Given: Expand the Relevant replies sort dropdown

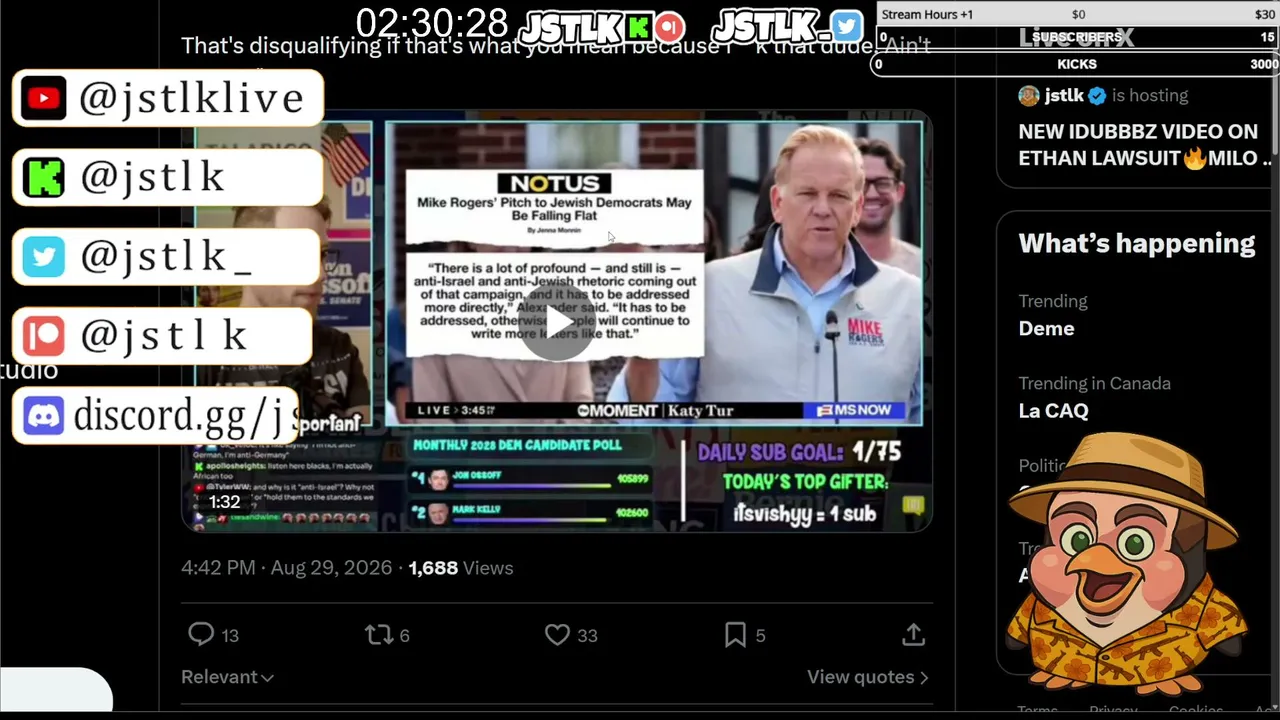Looking at the screenshot, I should [x=227, y=677].
